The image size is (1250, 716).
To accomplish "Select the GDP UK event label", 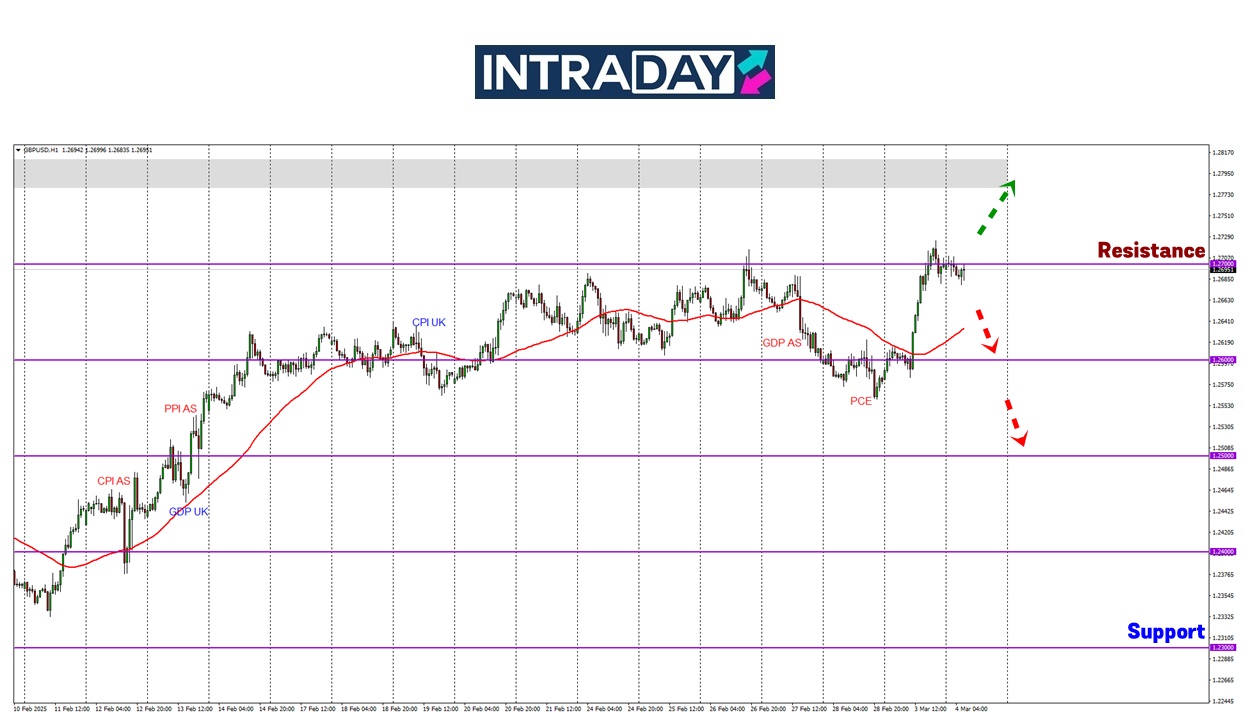I will click(189, 511).
